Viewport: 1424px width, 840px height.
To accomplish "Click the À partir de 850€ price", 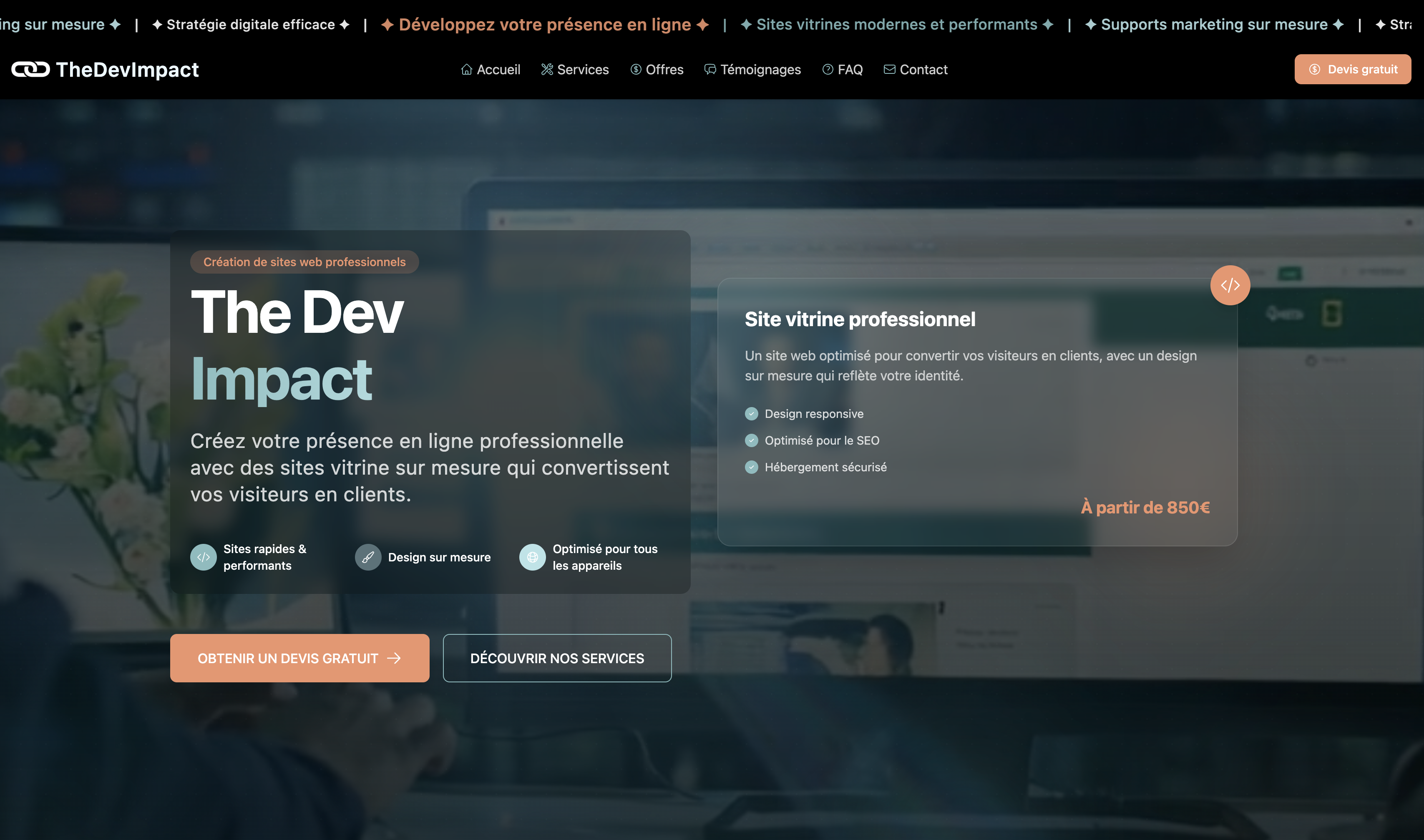I will coord(1145,507).
